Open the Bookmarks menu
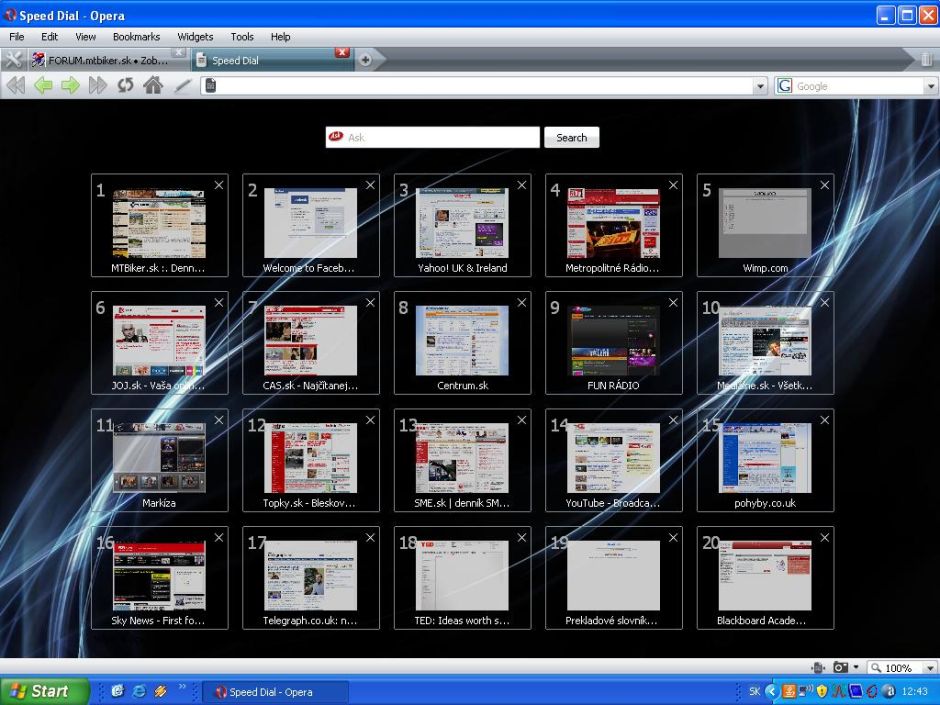Viewport: 940px width, 705px height. point(136,37)
